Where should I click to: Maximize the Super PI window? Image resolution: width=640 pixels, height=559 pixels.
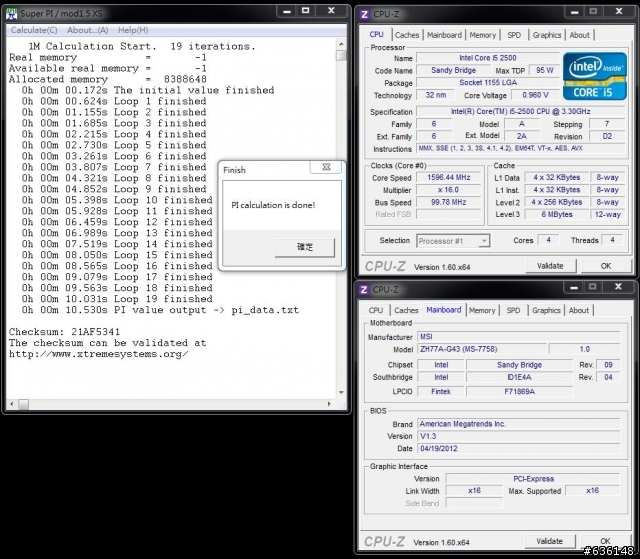tap(305, 11)
